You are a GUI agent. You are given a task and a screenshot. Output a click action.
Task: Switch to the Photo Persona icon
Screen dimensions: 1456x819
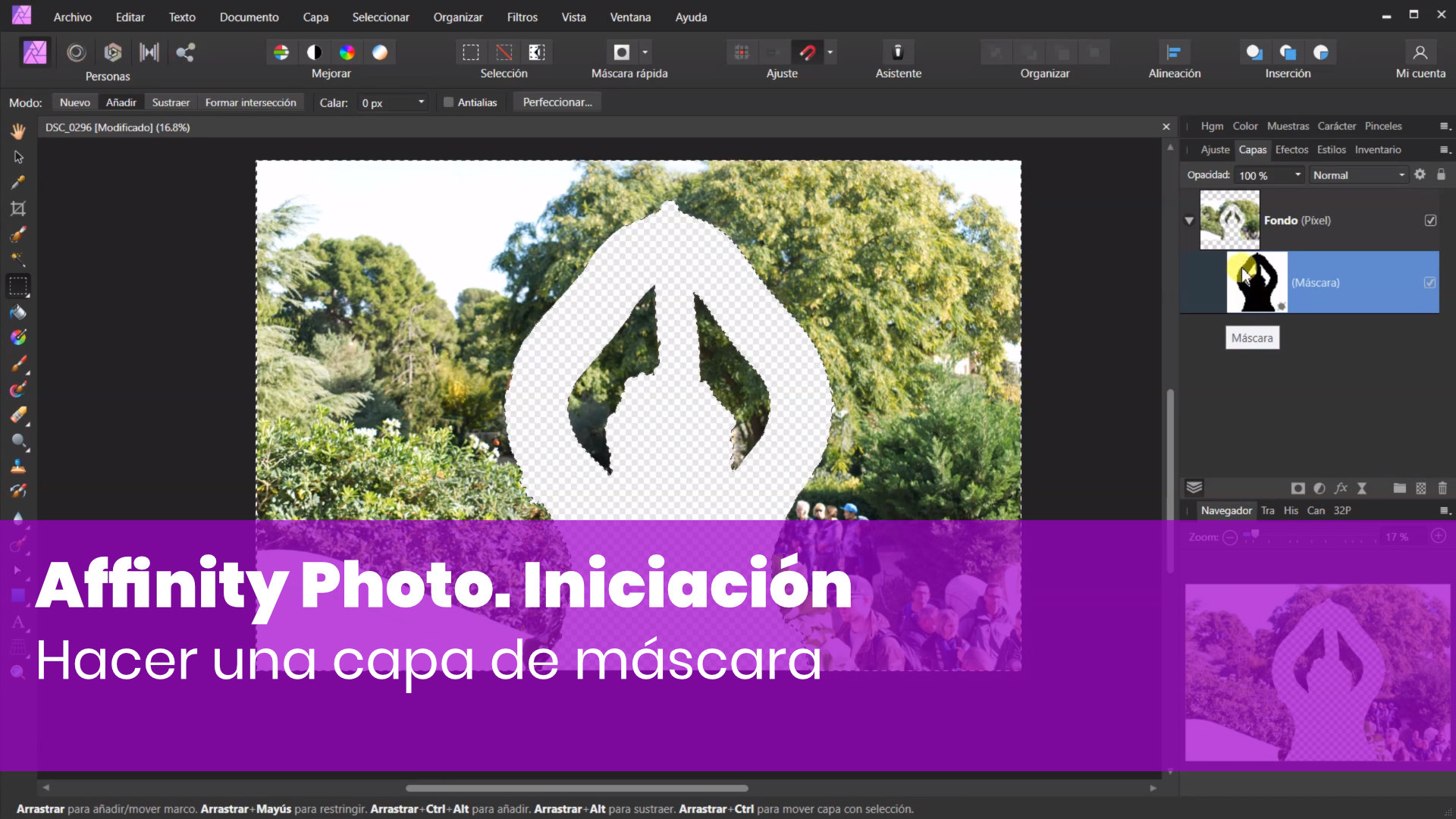(x=35, y=52)
